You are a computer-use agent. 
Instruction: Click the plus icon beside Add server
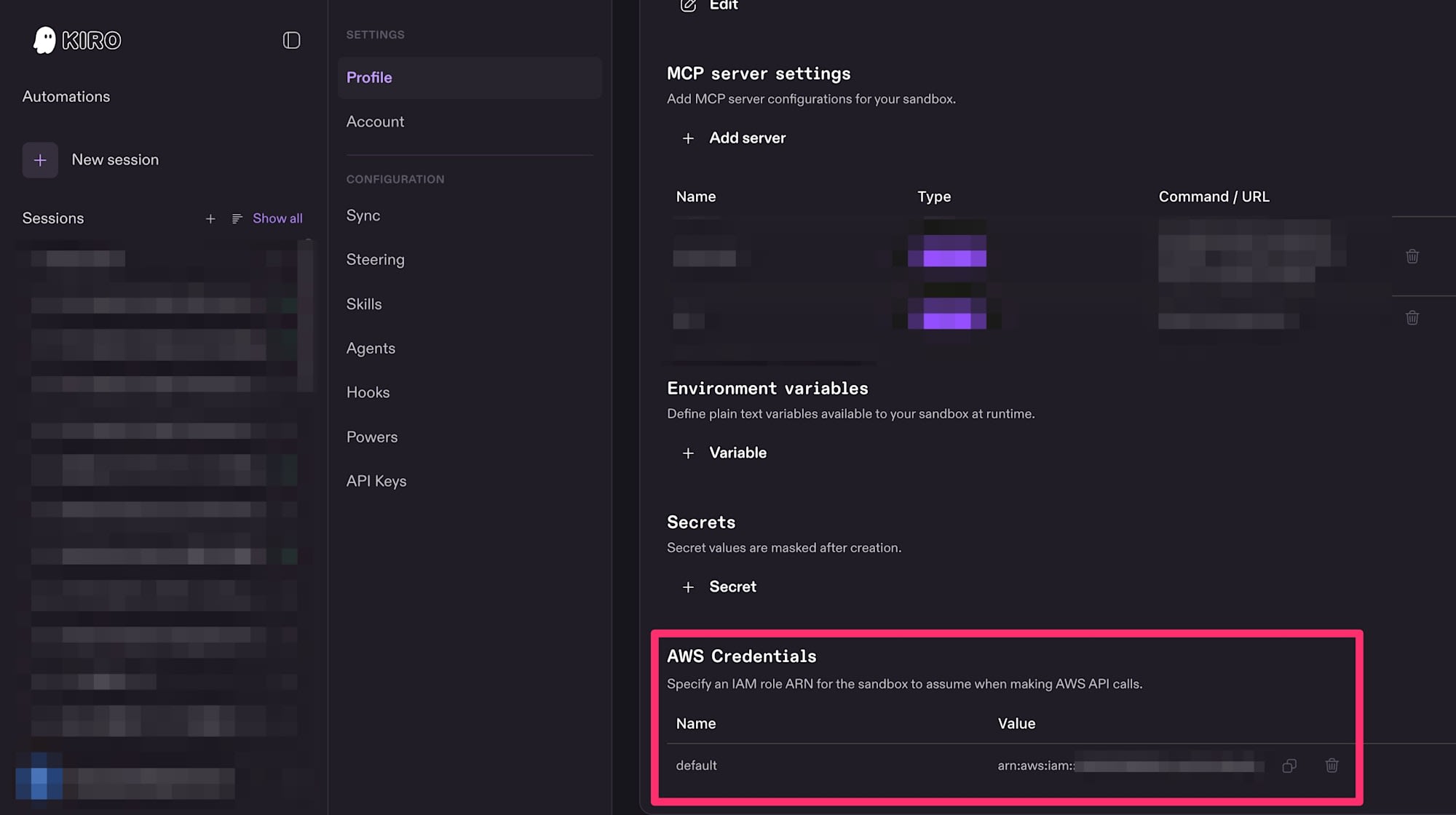point(688,138)
